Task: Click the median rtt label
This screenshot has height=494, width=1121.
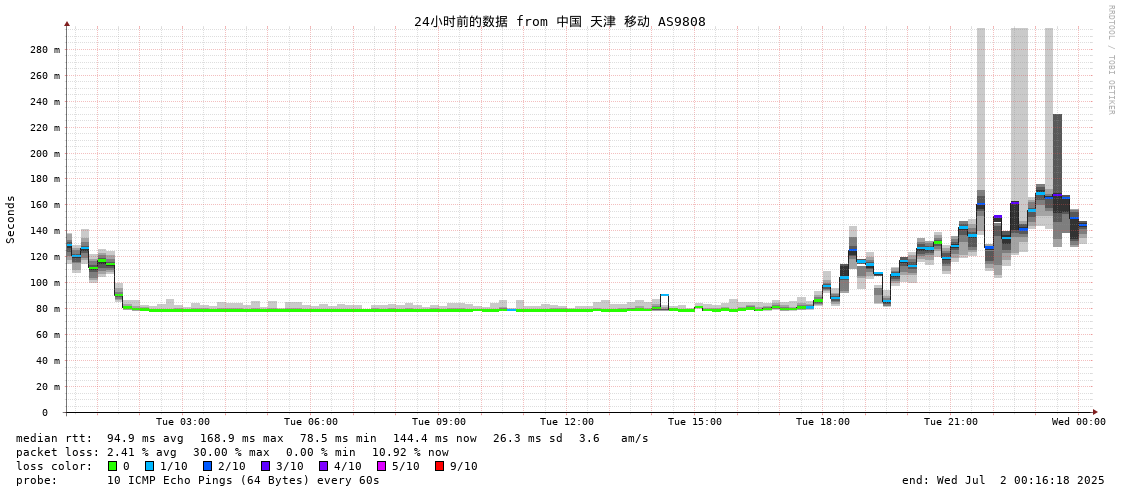Action: click(54, 438)
